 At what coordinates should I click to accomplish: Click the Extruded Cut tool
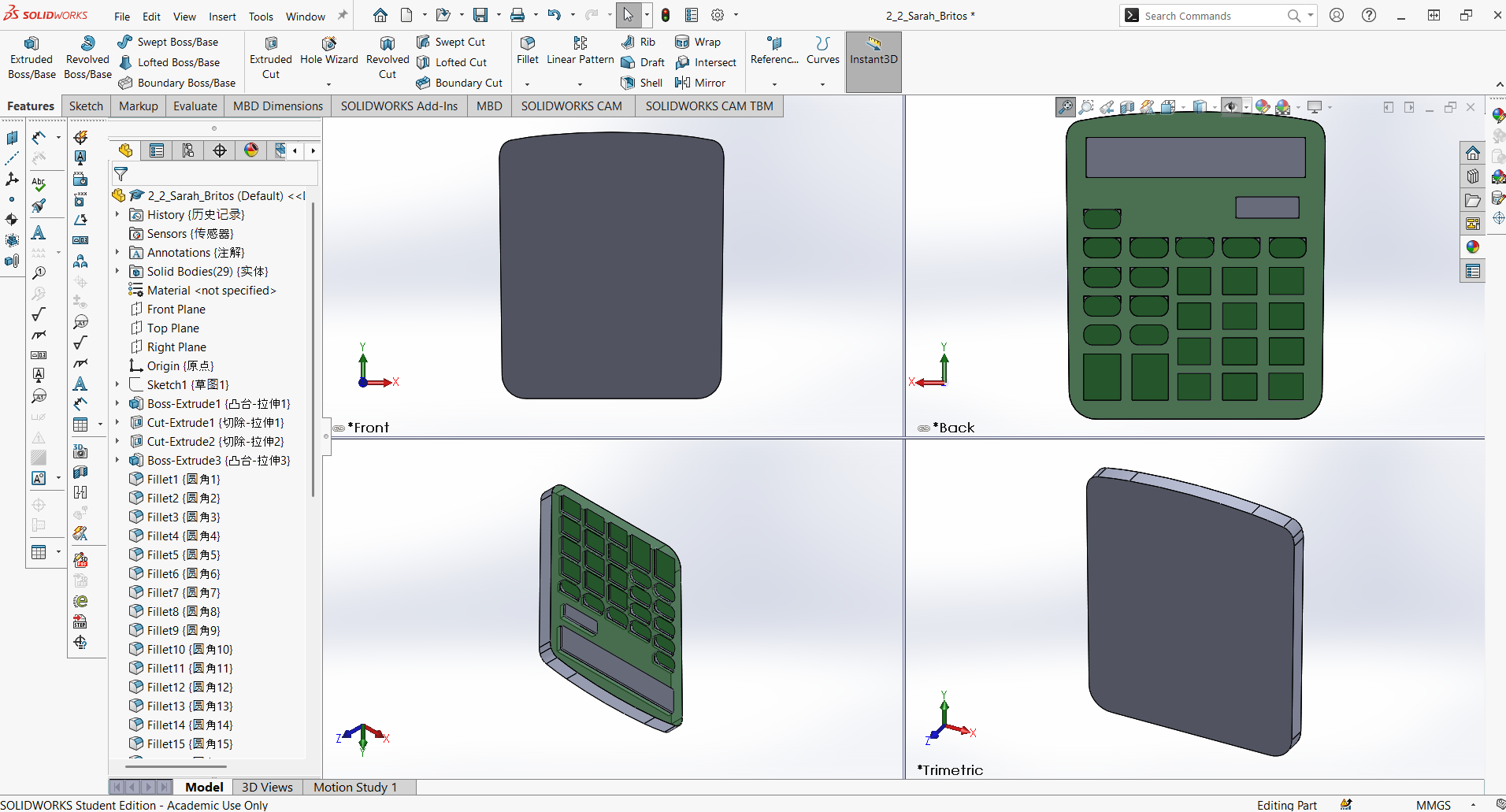271,57
